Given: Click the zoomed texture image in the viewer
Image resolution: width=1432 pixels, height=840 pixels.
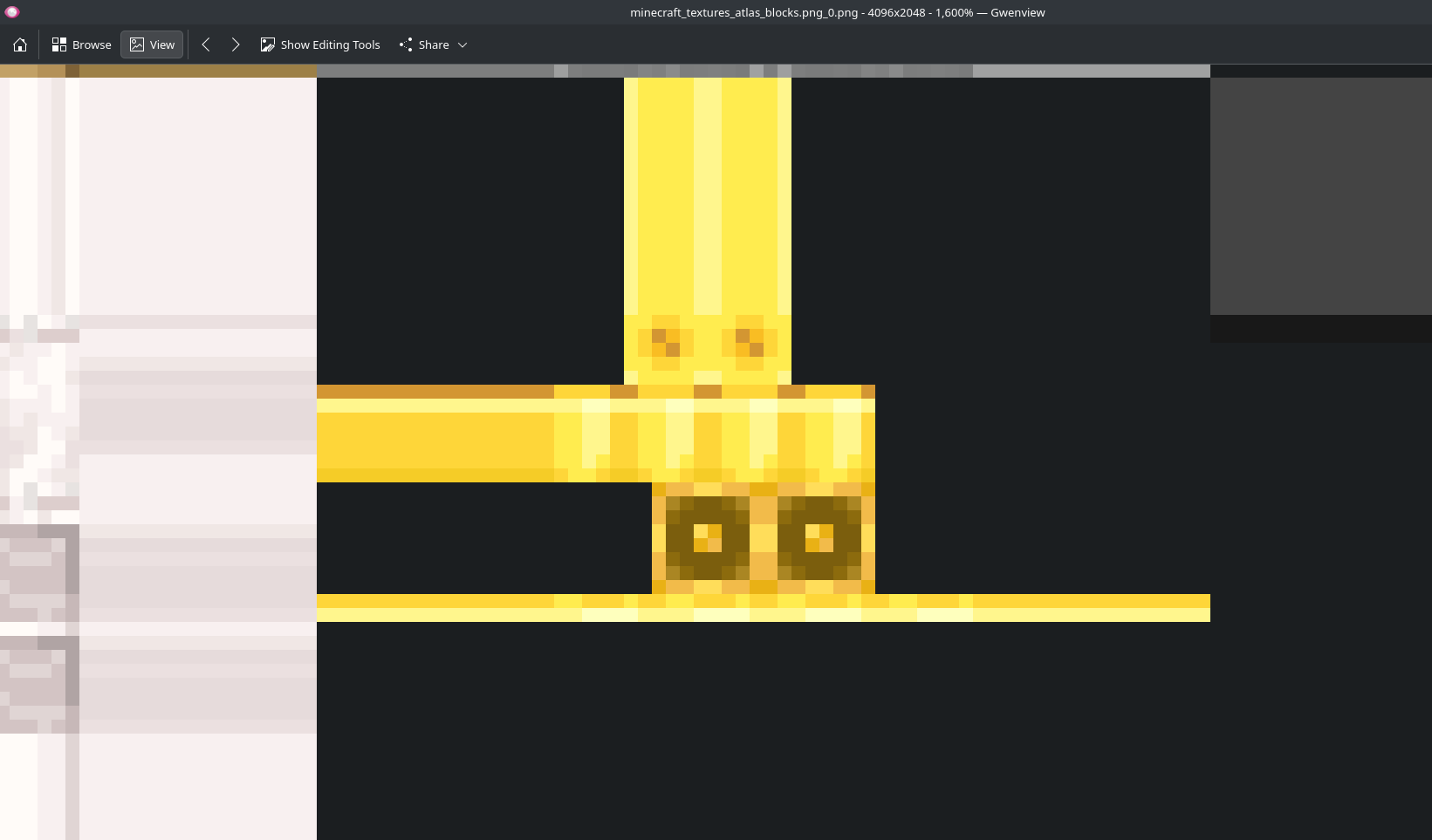Looking at the screenshot, I should click(x=716, y=452).
